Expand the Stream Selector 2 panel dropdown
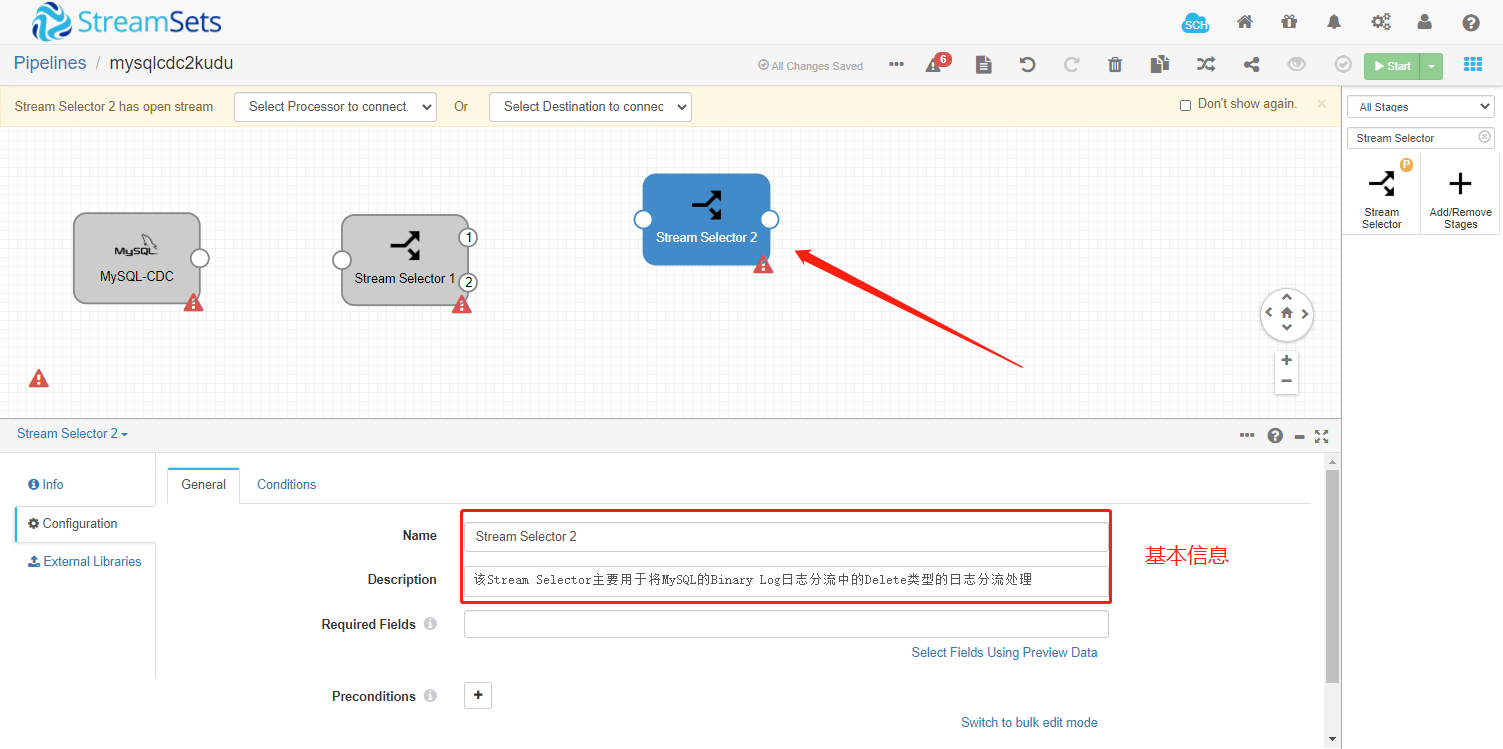Screen dimensions: 1503x749 click(72, 433)
